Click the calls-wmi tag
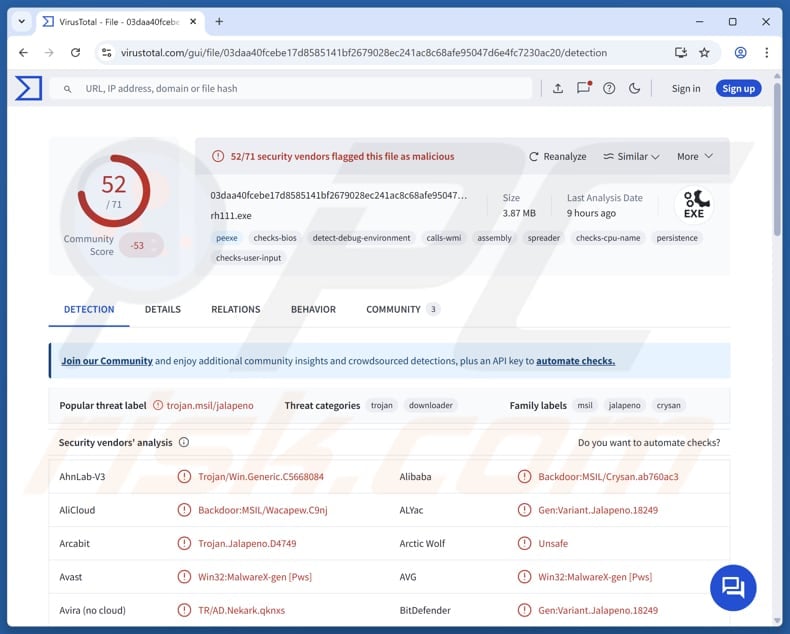The width and height of the screenshot is (790, 634). (443, 238)
